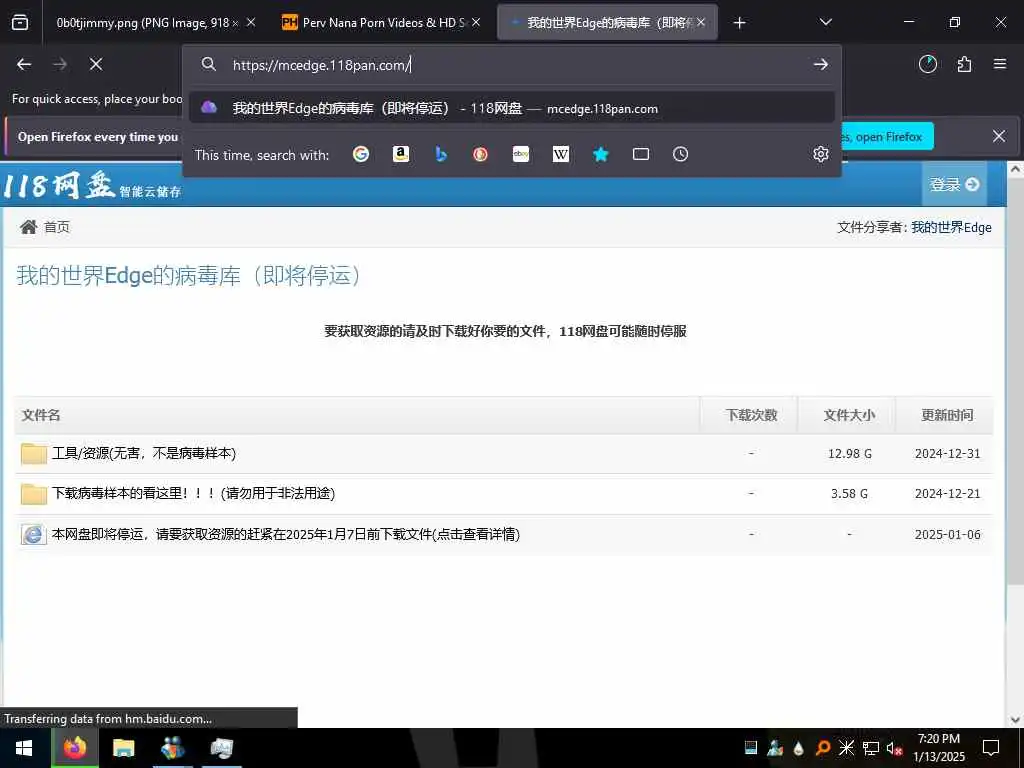Dismiss the Open Firefox notification bar
Viewport: 1024px width, 768px height.
click(999, 136)
